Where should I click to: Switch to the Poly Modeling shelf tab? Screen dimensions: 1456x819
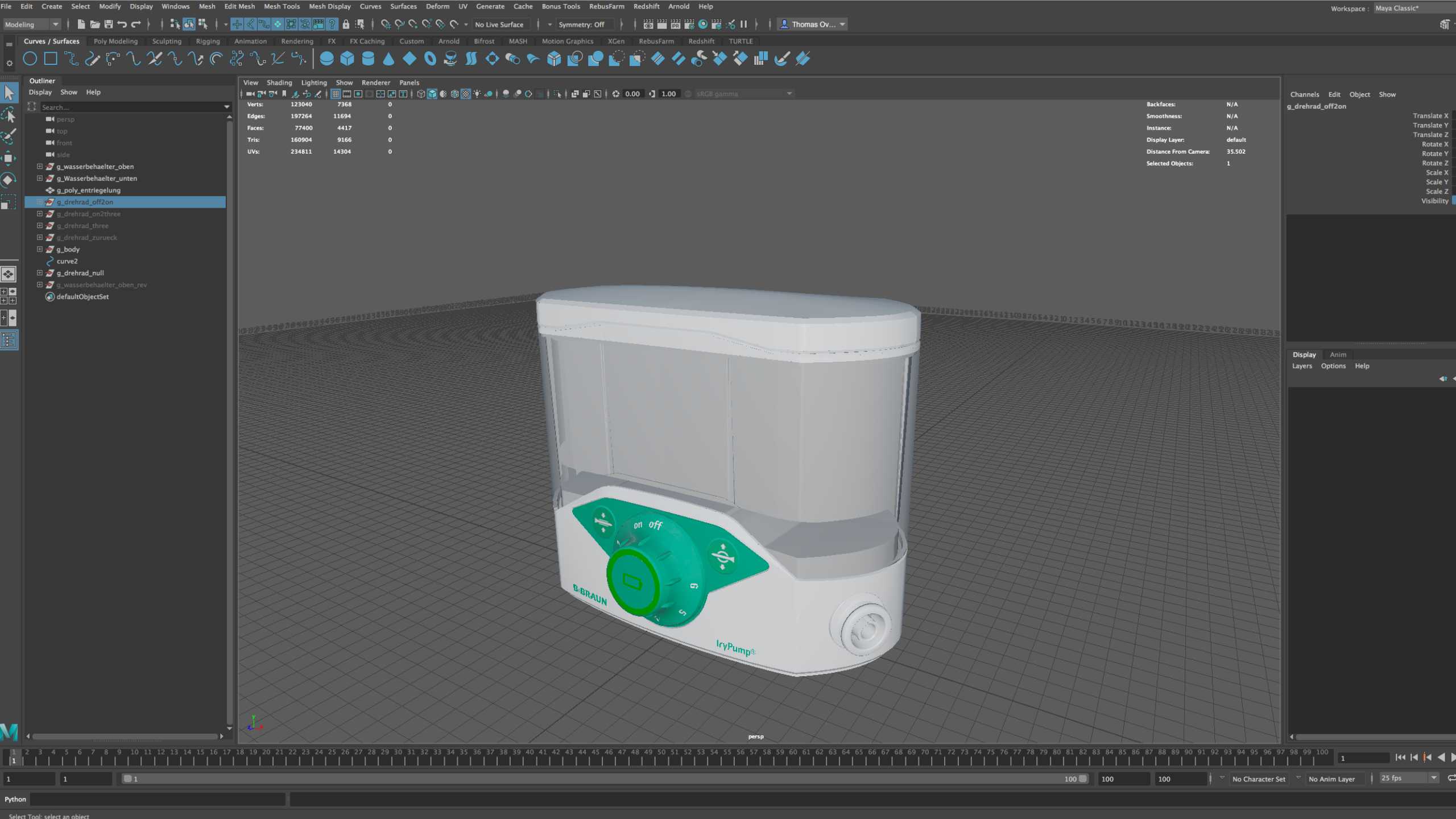click(115, 42)
